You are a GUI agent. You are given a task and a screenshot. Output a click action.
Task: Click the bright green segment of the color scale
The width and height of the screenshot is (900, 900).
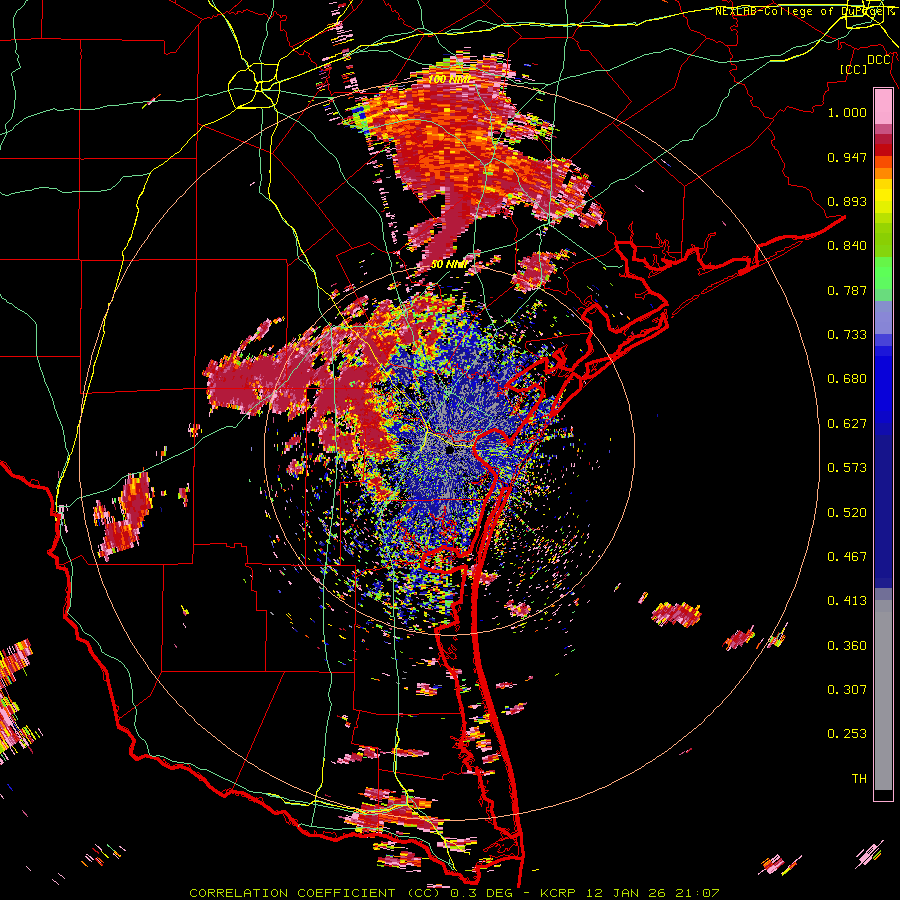[x=883, y=273]
